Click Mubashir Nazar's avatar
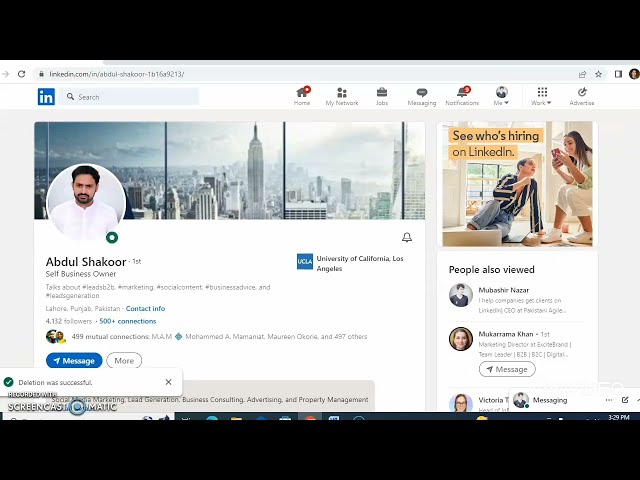This screenshot has width=640, height=480. (x=461, y=295)
